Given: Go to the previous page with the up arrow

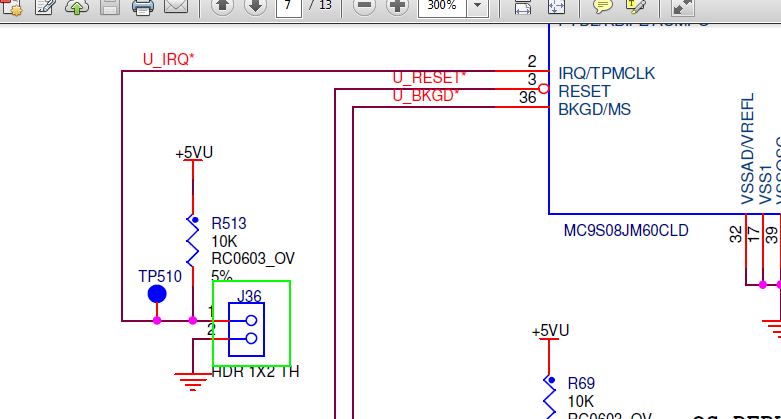Looking at the screenshot, I should (x=222, y=6).
